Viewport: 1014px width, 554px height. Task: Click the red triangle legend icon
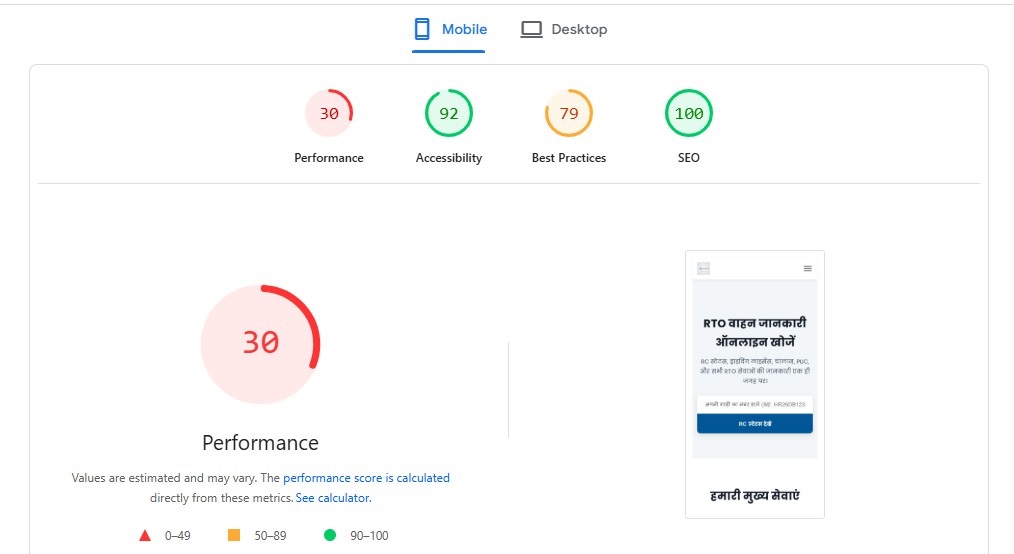(145, 536)
